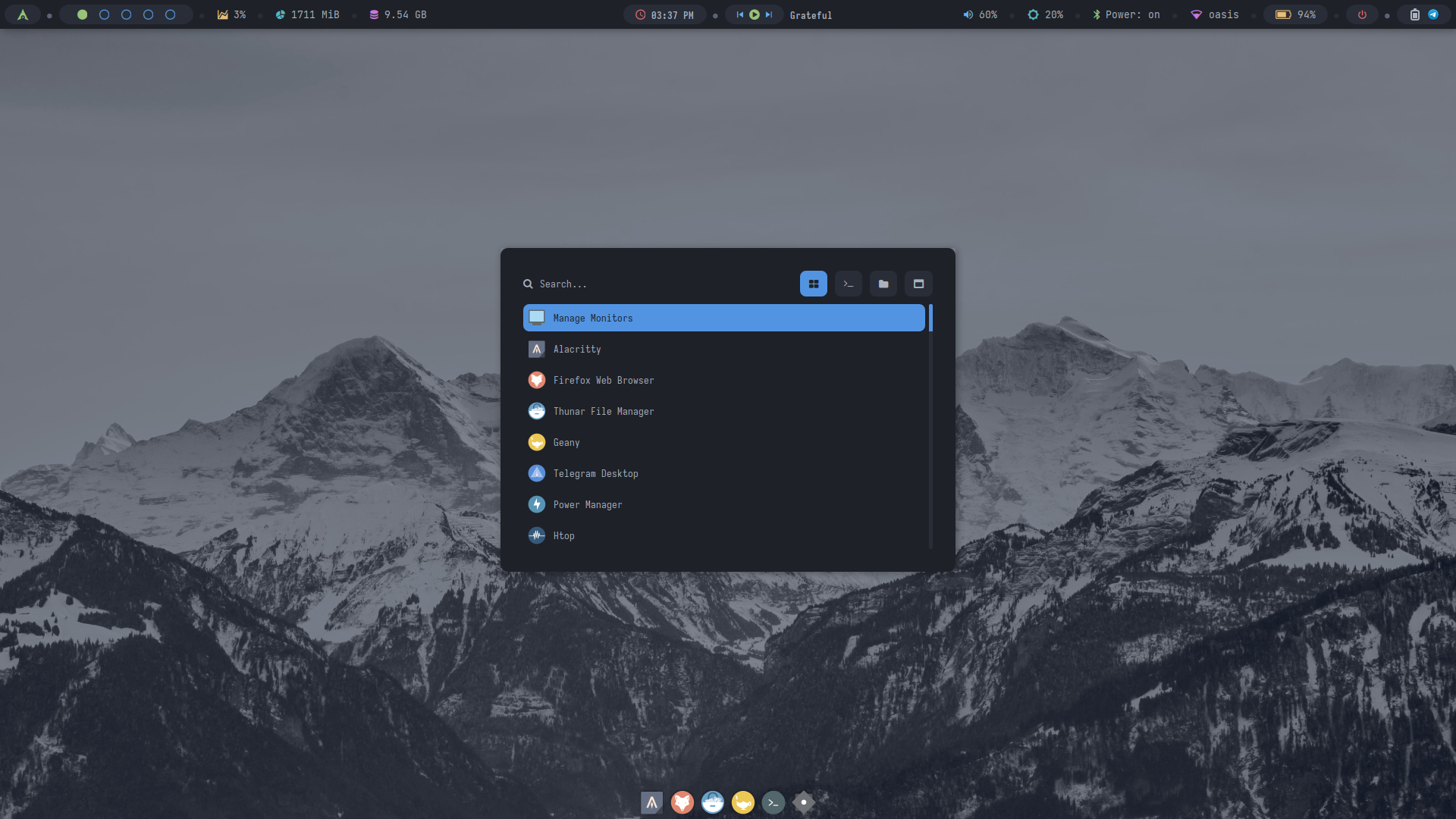Launch Geany from the list
Viewport: 1456px width, 819px height.
click(x=566, y=442)
